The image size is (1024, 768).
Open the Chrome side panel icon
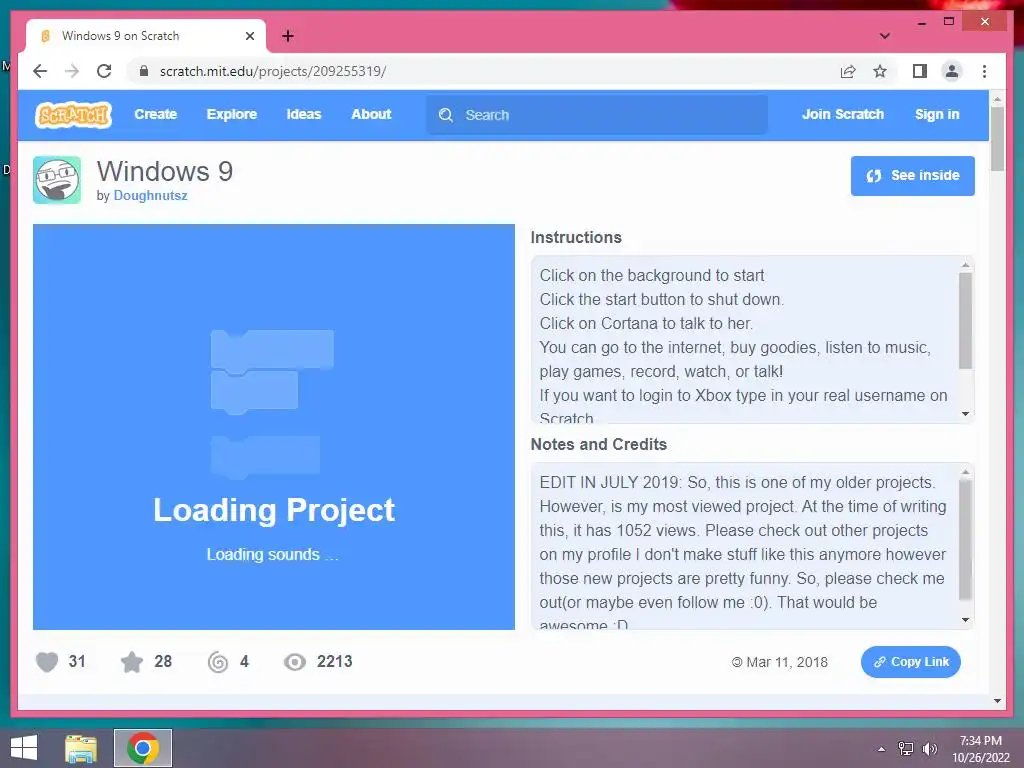(x=920, y=71)
